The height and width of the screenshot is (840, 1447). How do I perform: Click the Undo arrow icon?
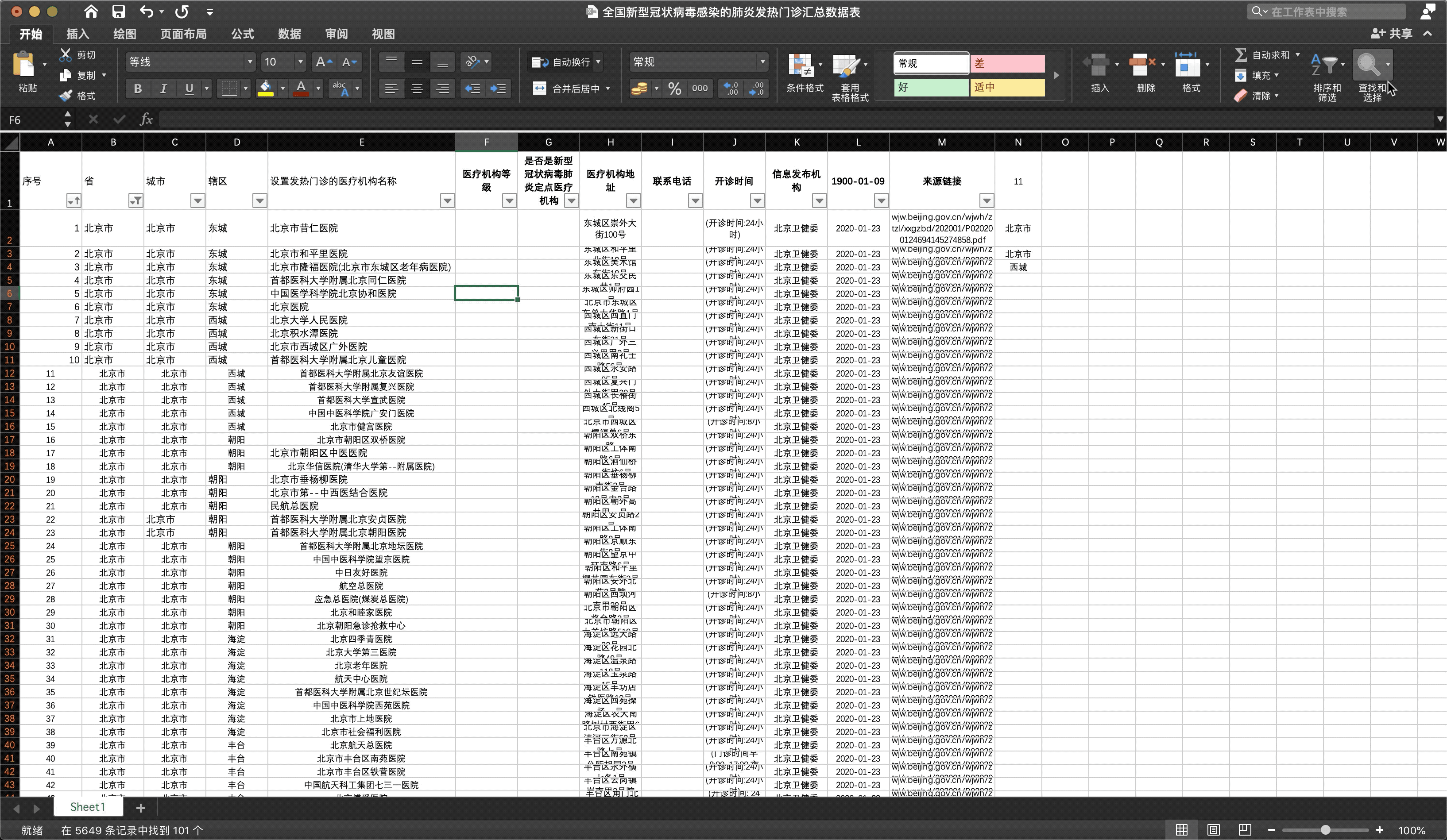[146, 12]
